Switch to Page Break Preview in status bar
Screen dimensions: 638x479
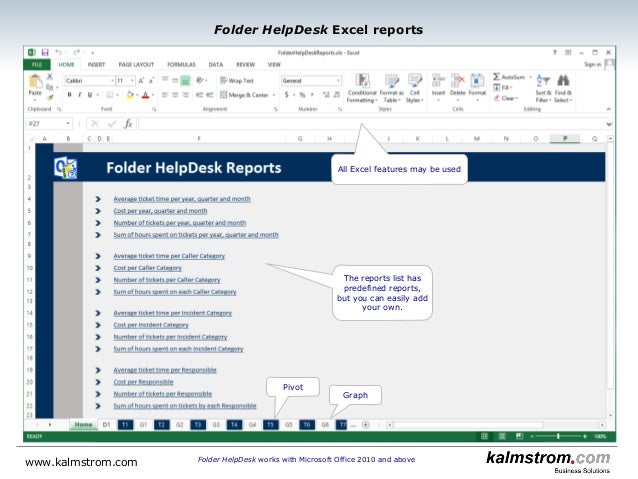pyautogui.click(x=520, y=436)
